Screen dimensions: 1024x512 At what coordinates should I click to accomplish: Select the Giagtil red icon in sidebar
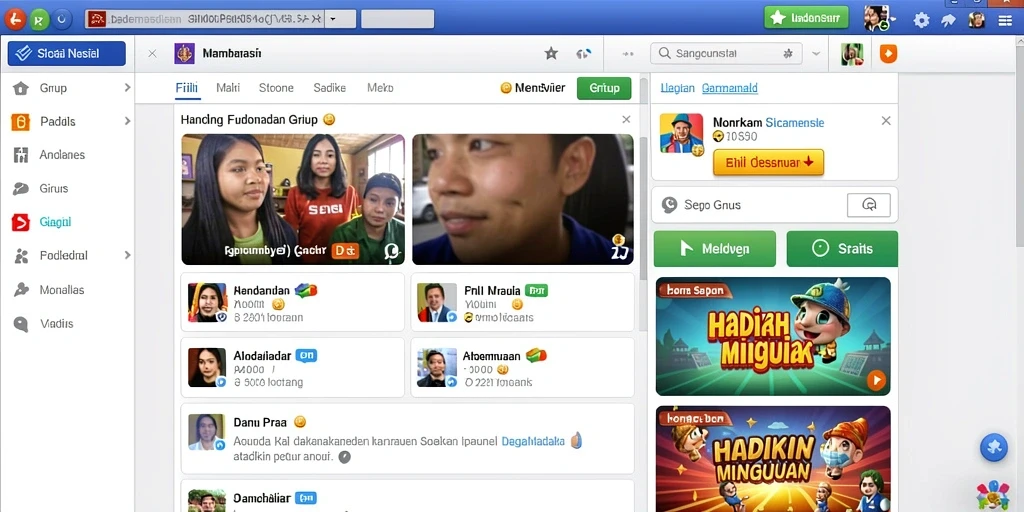21,222
